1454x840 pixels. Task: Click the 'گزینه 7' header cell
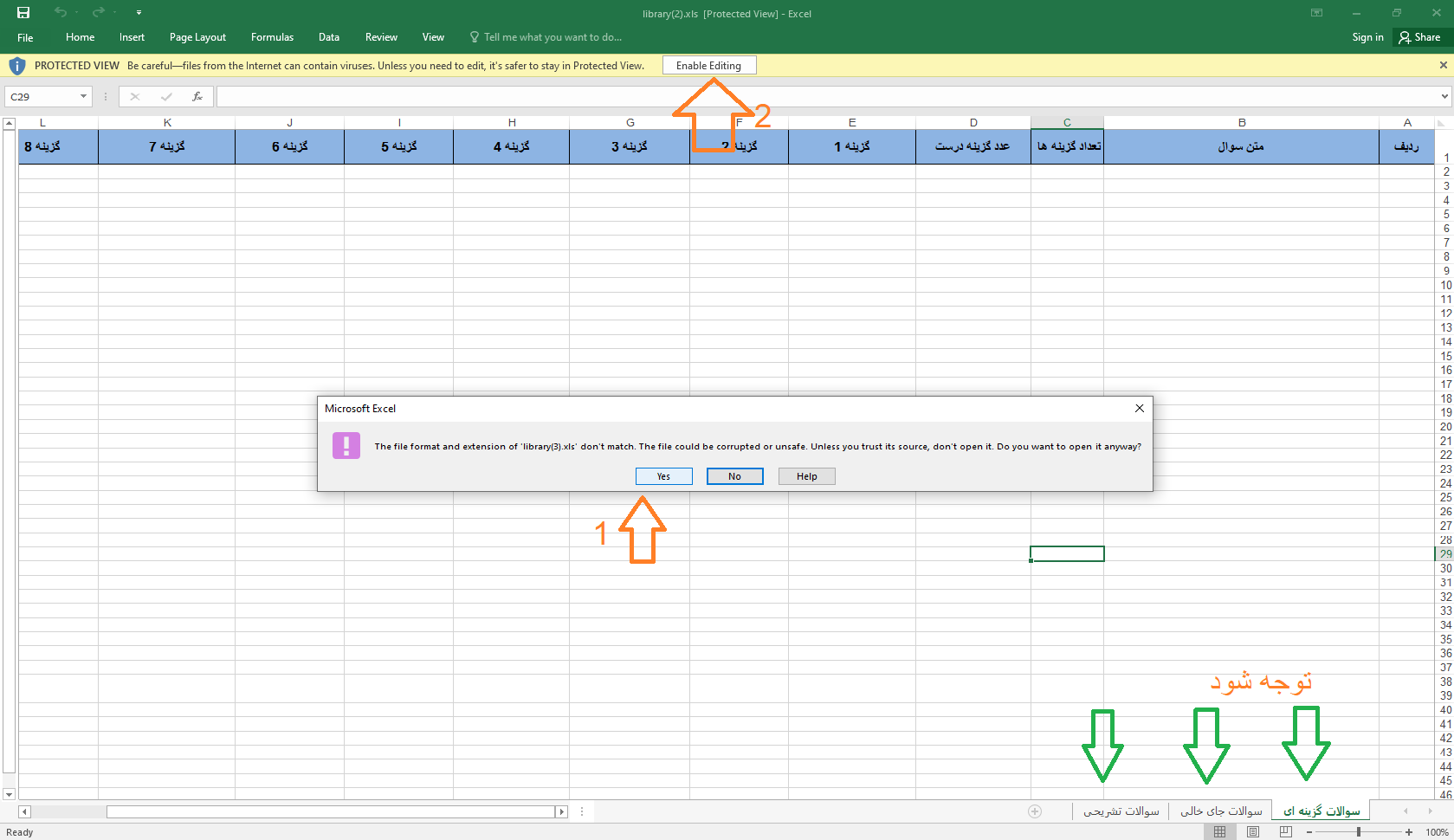[x=167, y=146]
